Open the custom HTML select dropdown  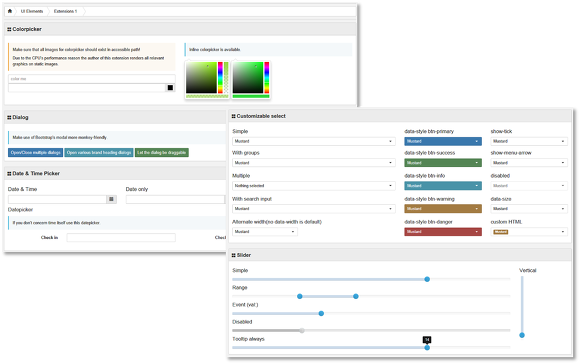[x=529, y=232]
